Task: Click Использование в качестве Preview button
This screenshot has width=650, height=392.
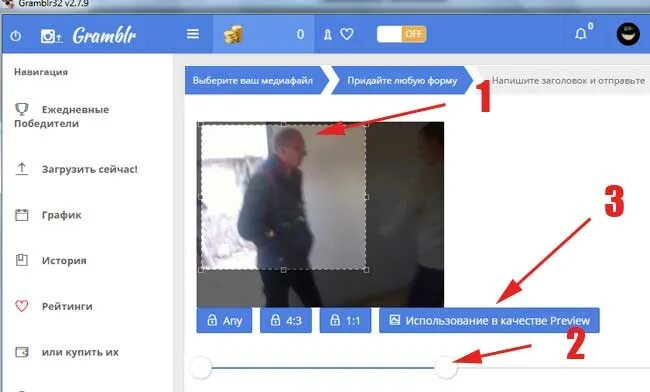Action: click(489, 320)
